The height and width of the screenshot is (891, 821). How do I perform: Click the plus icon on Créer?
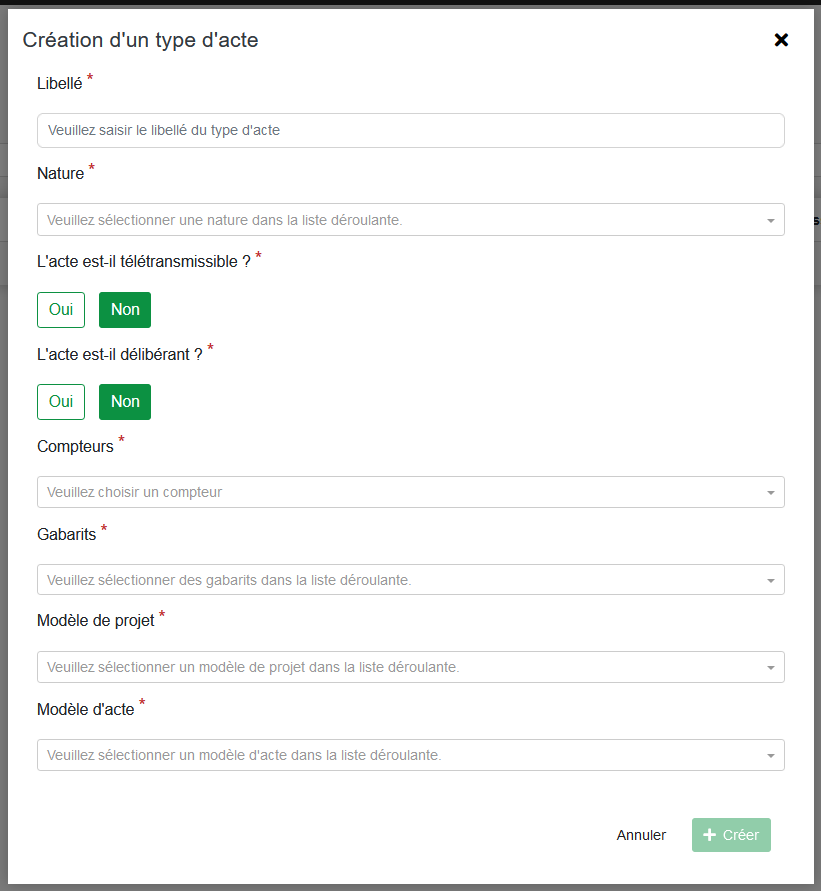point(710,835)
